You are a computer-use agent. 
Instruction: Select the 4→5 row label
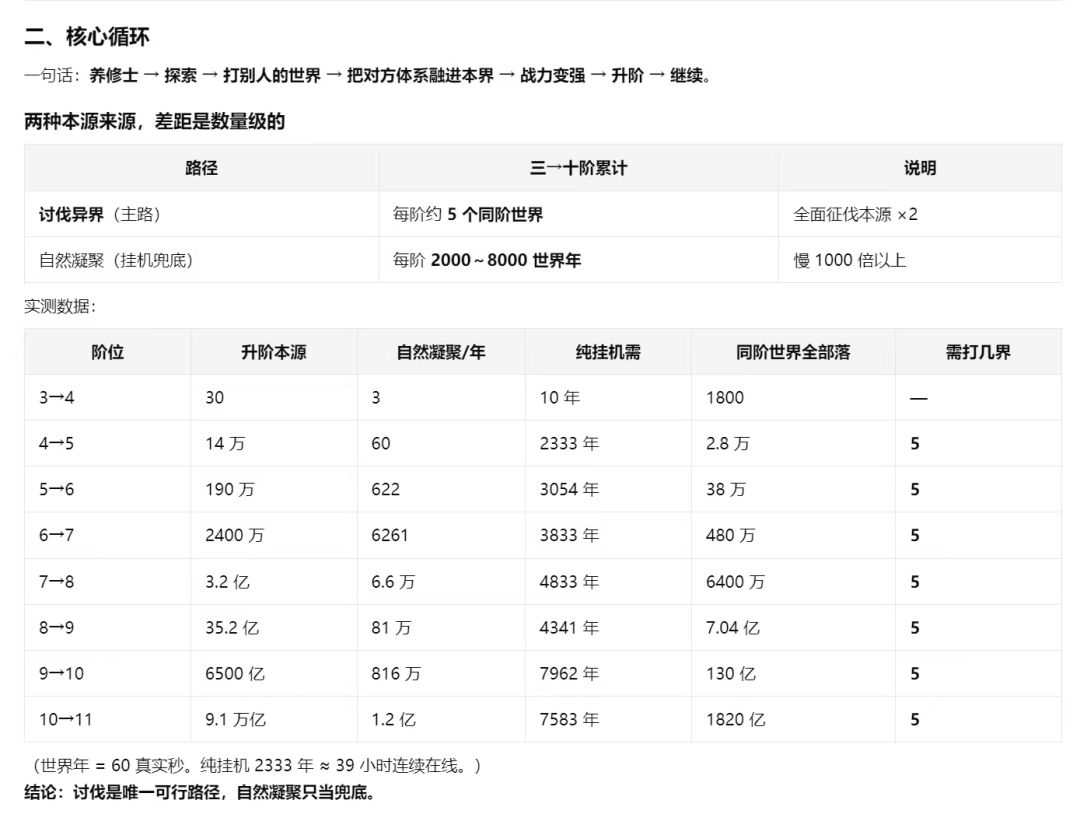56,444
